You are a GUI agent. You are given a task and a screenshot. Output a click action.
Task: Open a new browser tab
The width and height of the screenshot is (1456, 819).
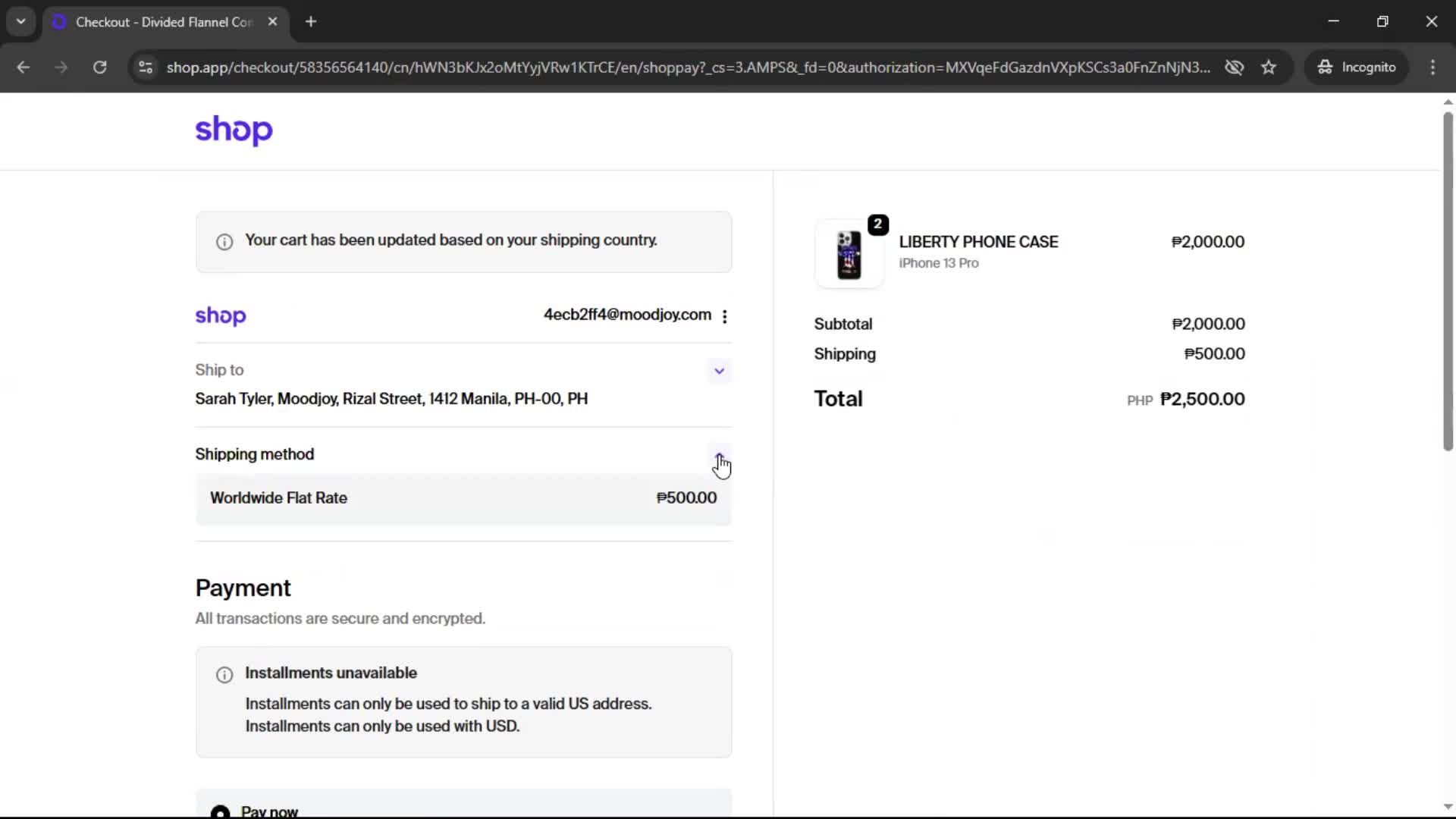pyautogui.click(x=311, y=22)
